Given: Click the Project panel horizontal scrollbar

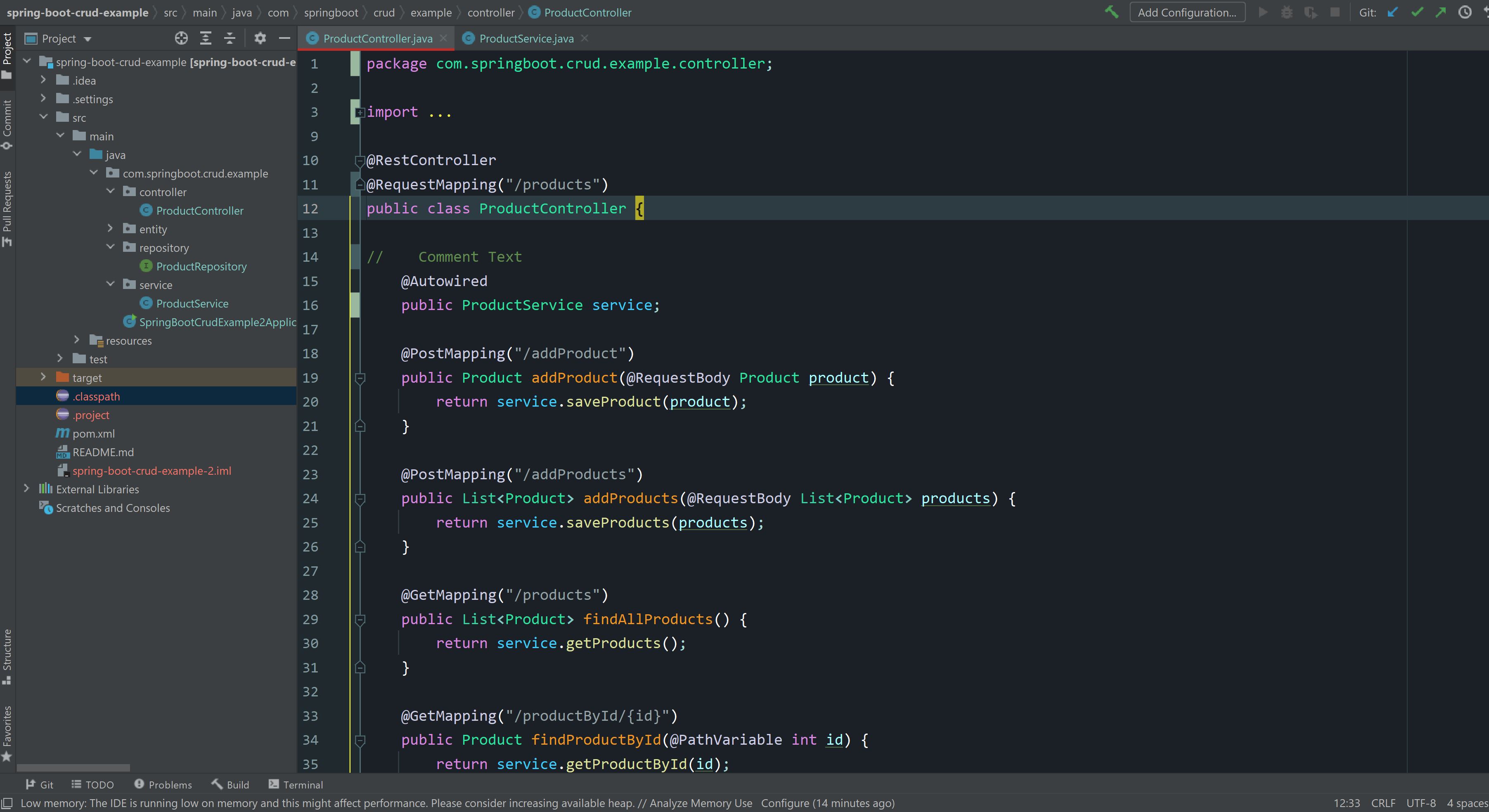Looking at the screenshot, I should point(73,767).
